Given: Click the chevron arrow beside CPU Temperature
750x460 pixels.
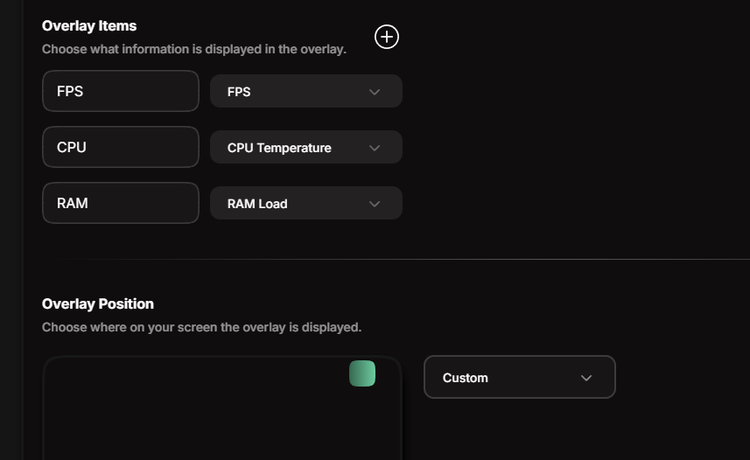Looking at the screenshot, I should coord(375,148).
